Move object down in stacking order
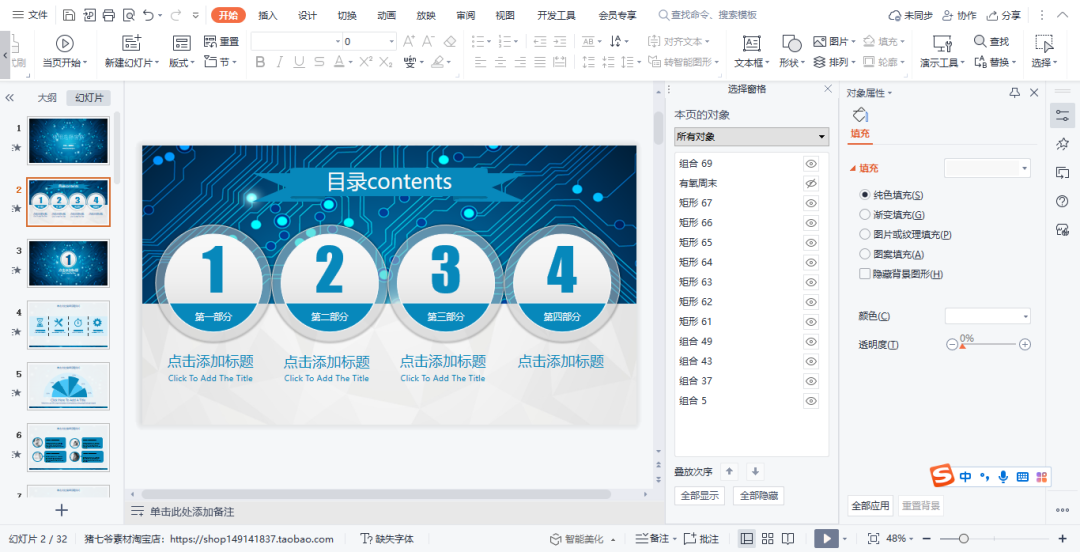Viewport: 1080px width, 552px height. coord(755,471)
